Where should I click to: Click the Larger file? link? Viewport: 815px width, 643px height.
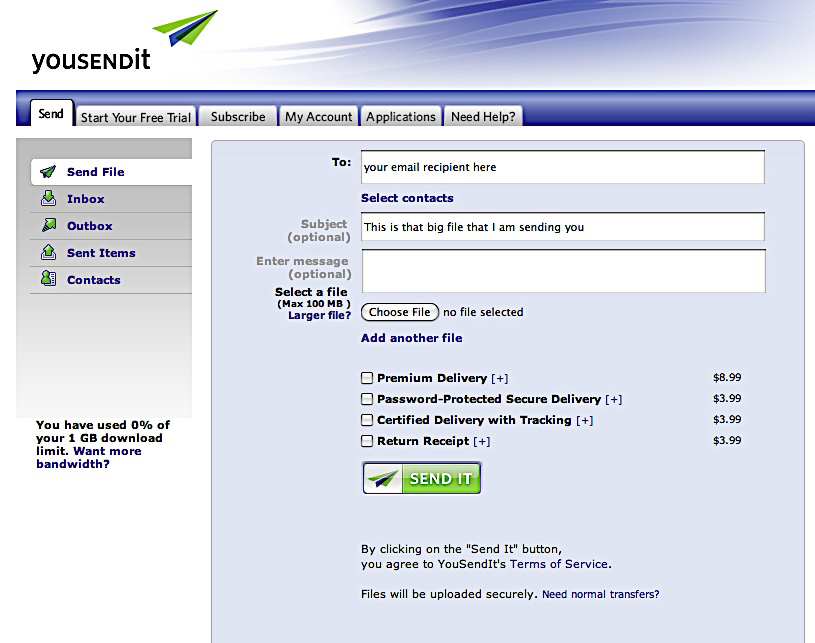[320, 315]
